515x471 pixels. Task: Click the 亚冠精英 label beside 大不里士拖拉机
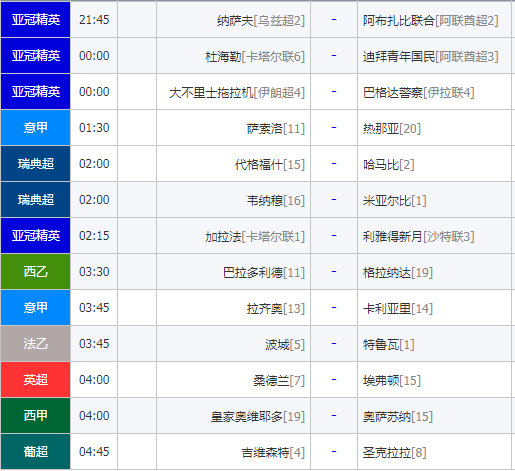(x=36, y=92)
